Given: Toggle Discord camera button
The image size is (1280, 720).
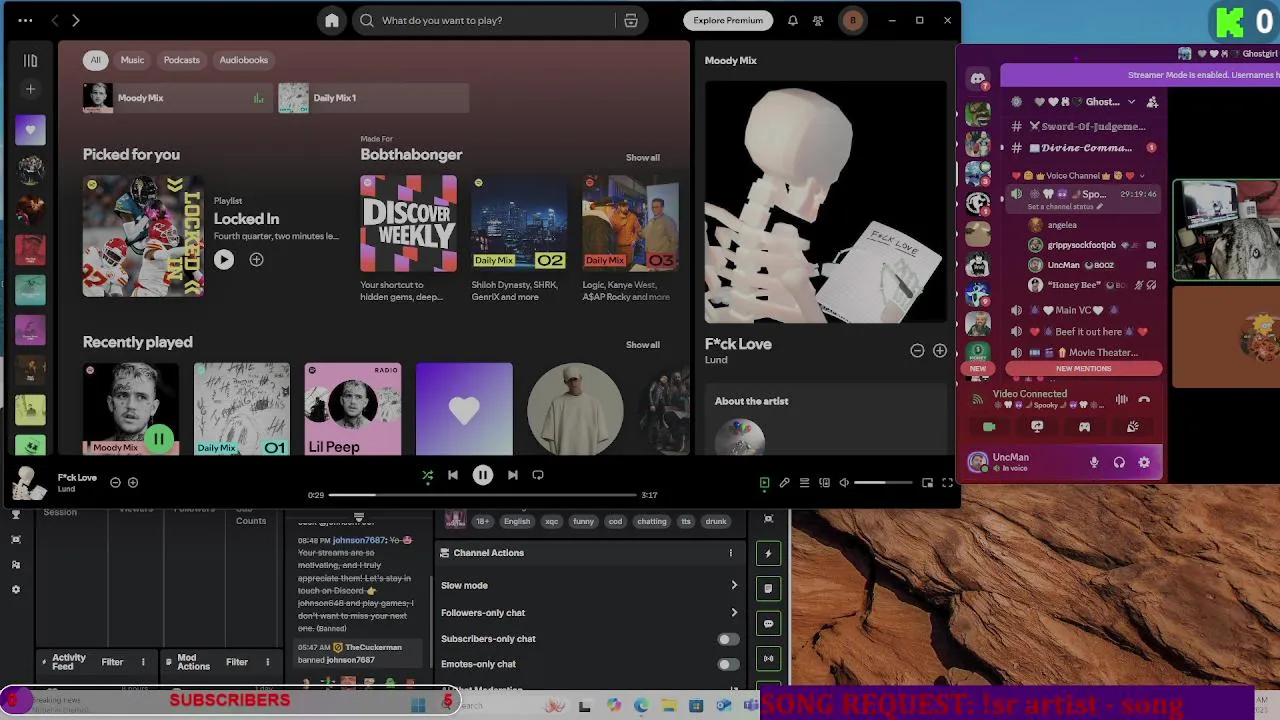Looking at the screenshot, I should pos(989,427).
